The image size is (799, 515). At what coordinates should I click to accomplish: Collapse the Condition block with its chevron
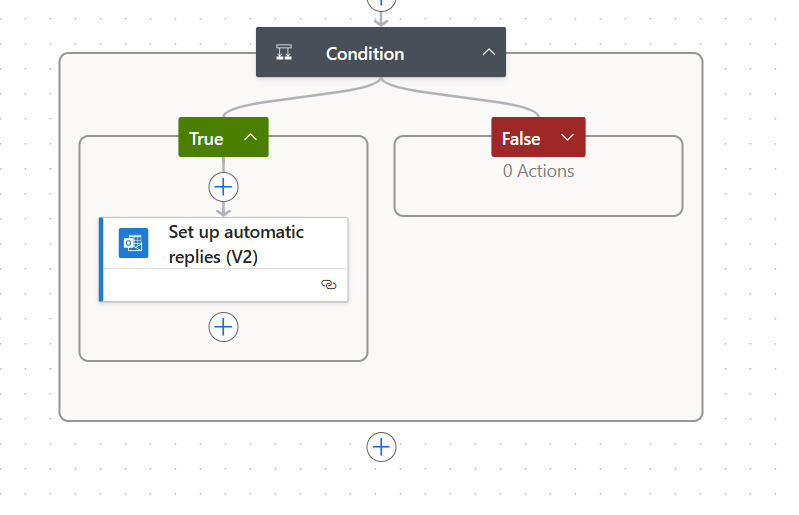pyautogui.click(x=488, y=53)
